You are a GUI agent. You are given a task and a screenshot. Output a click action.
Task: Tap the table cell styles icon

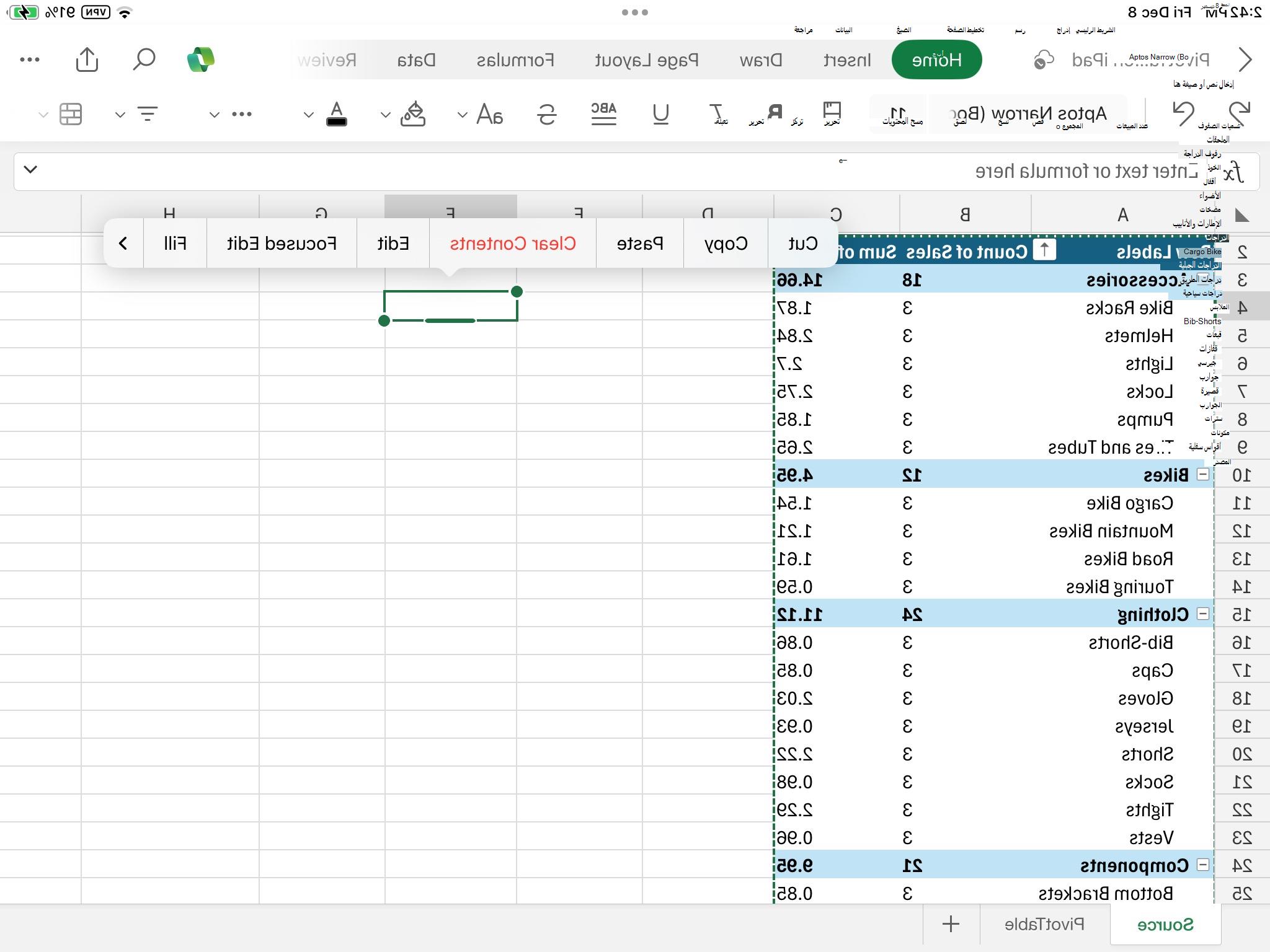point(71,114)
